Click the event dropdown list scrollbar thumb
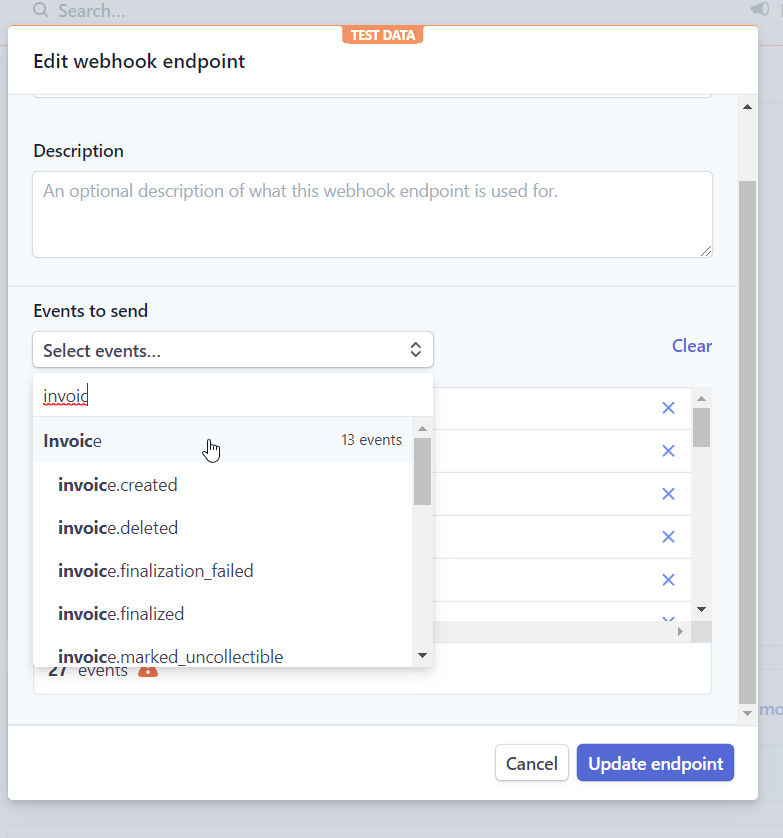The height and width of the screenshot is (838, 783). tap(422, 471)
